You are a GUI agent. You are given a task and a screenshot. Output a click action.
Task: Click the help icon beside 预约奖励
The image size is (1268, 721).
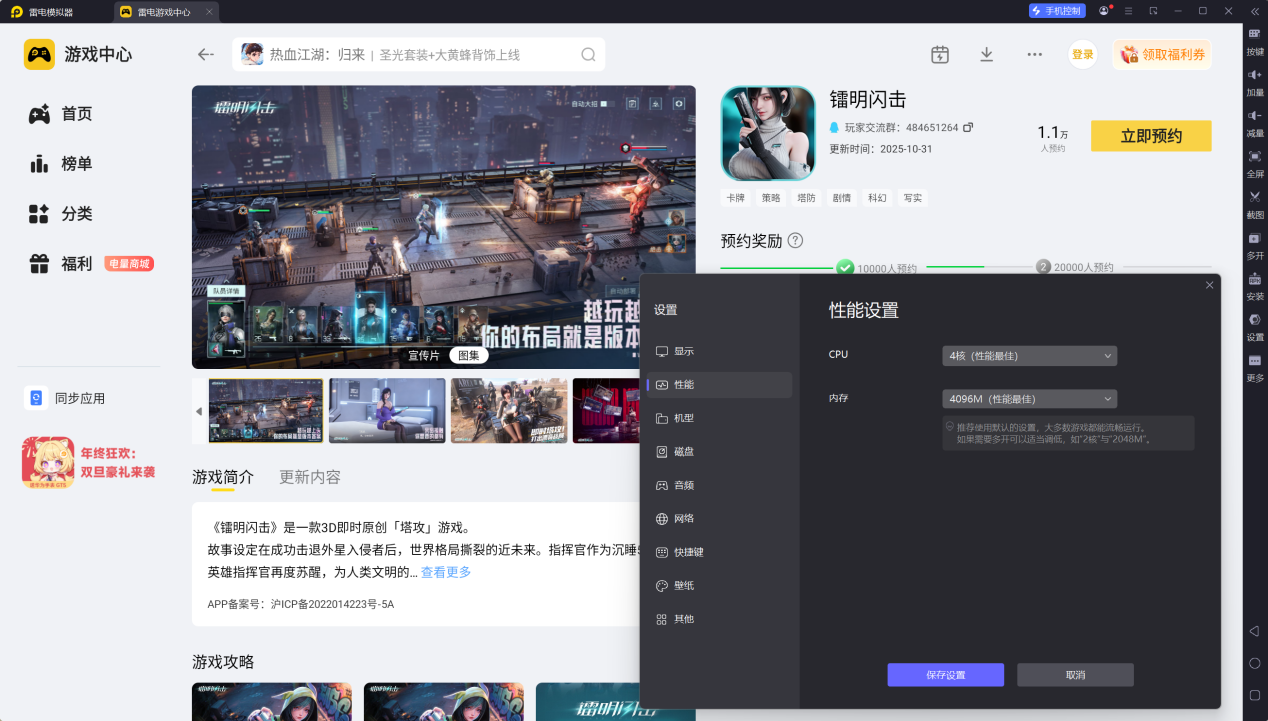[795, 241]
